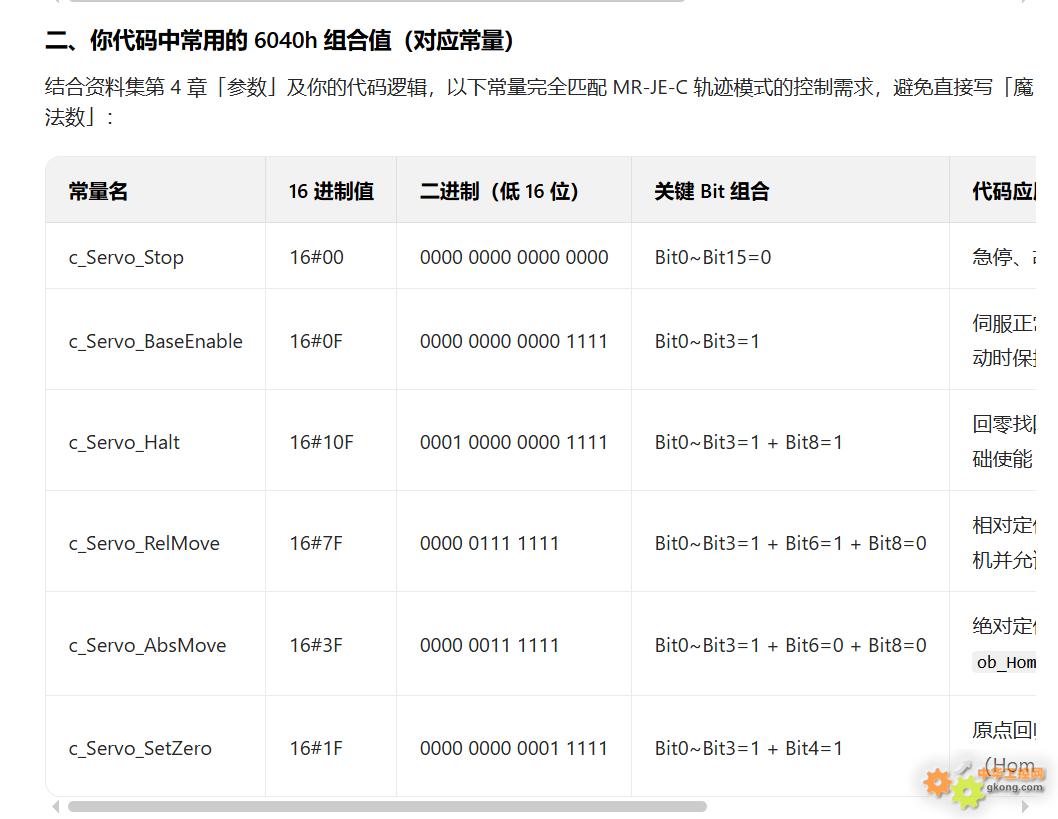Image resolution: width=1058 pixels, height=819 pixels.
Task: Click the 关键 Bit 组合 column header
Action: coord(711,191)
